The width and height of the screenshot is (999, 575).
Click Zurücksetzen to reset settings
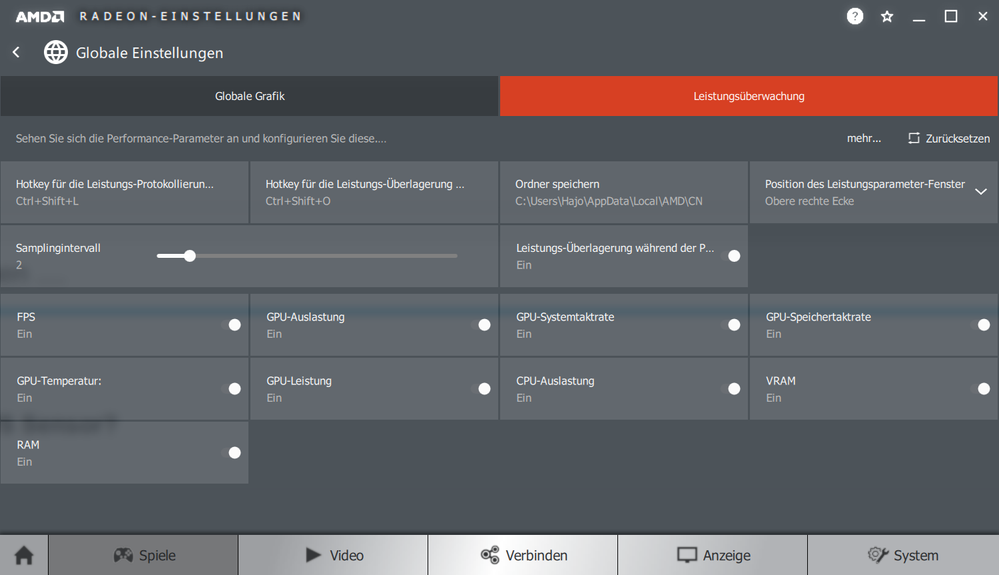coord(948,138)
